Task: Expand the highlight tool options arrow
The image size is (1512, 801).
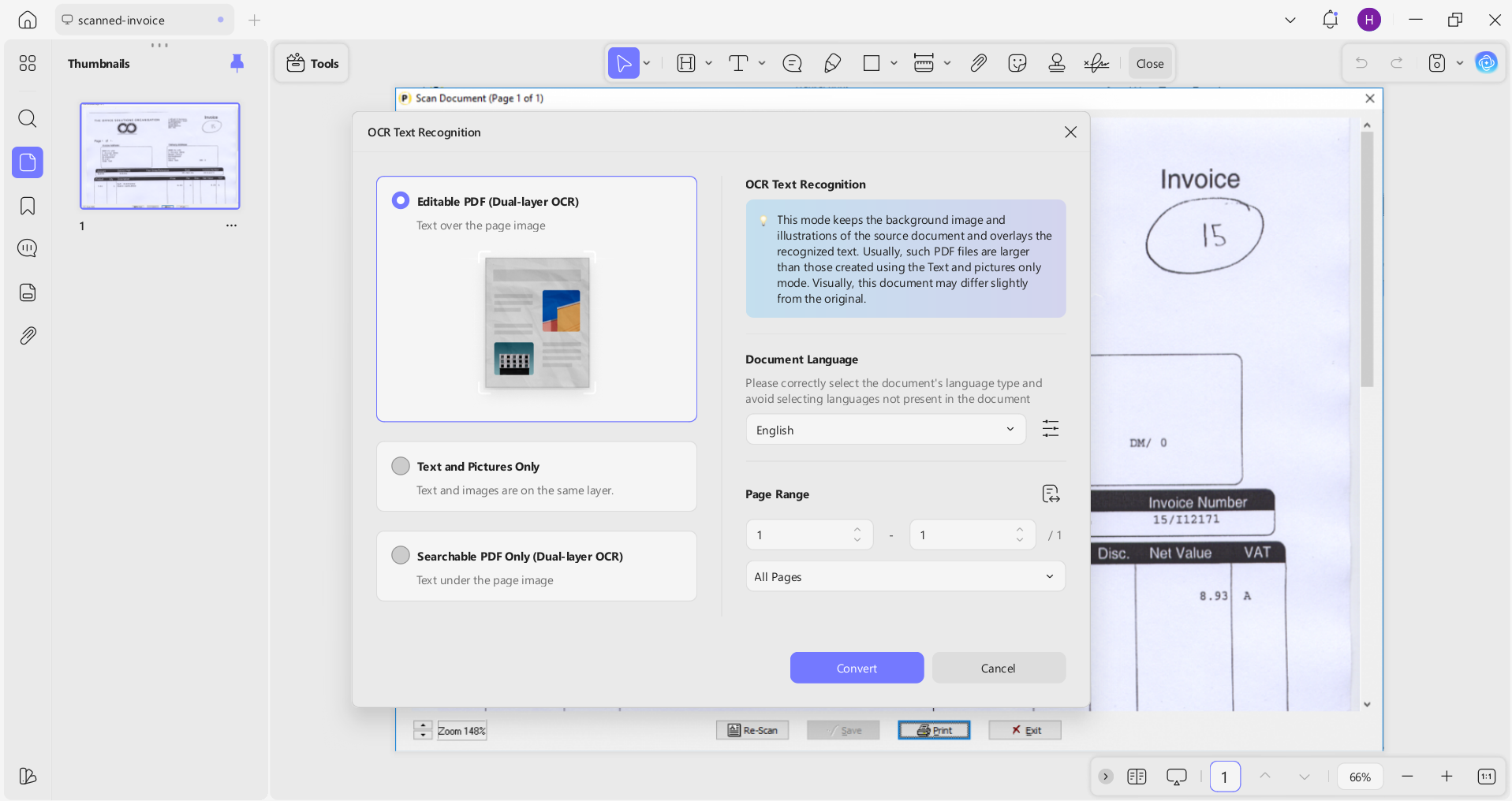Action: point(708,63)
